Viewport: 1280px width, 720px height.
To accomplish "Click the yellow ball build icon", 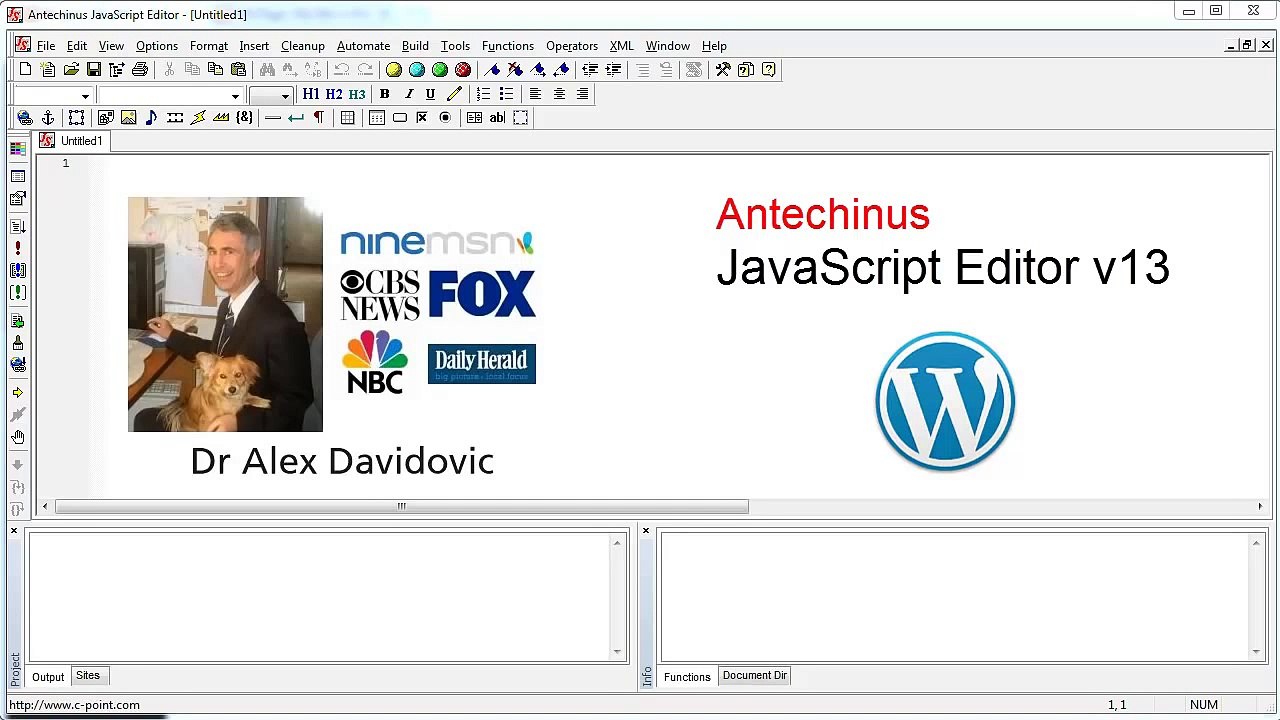I will pos(393,70).
